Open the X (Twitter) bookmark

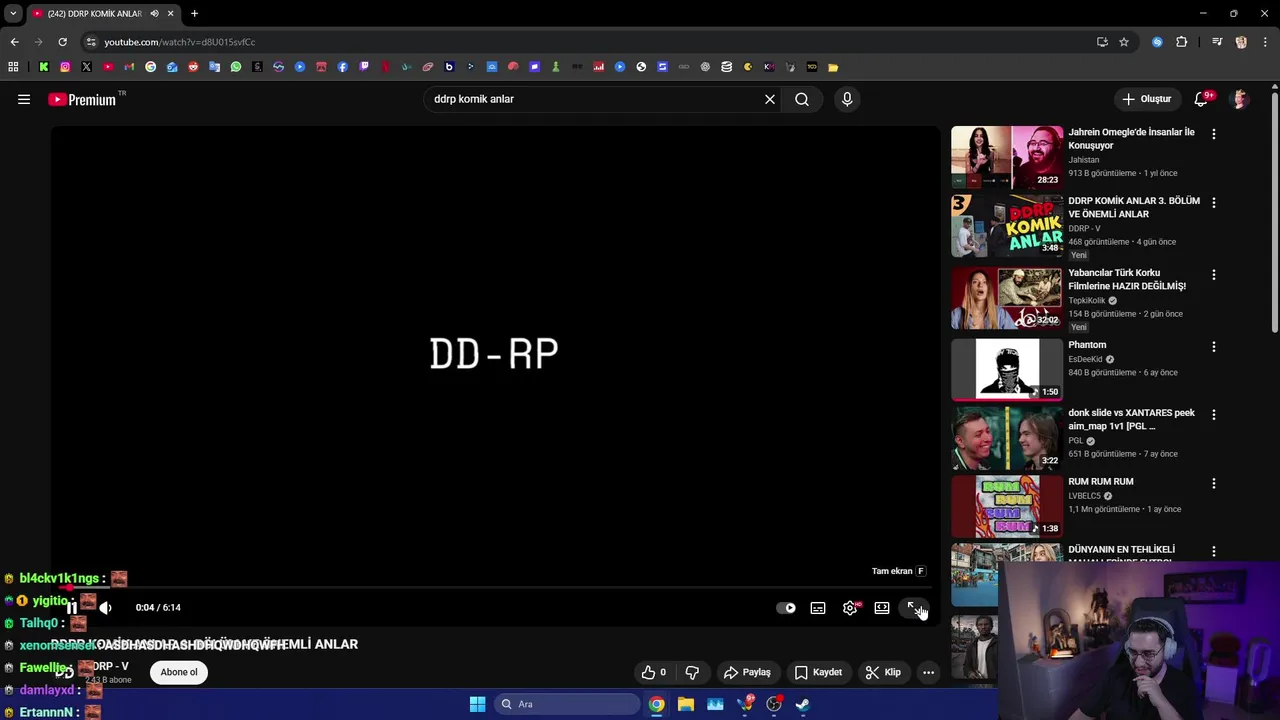[86, 67]
